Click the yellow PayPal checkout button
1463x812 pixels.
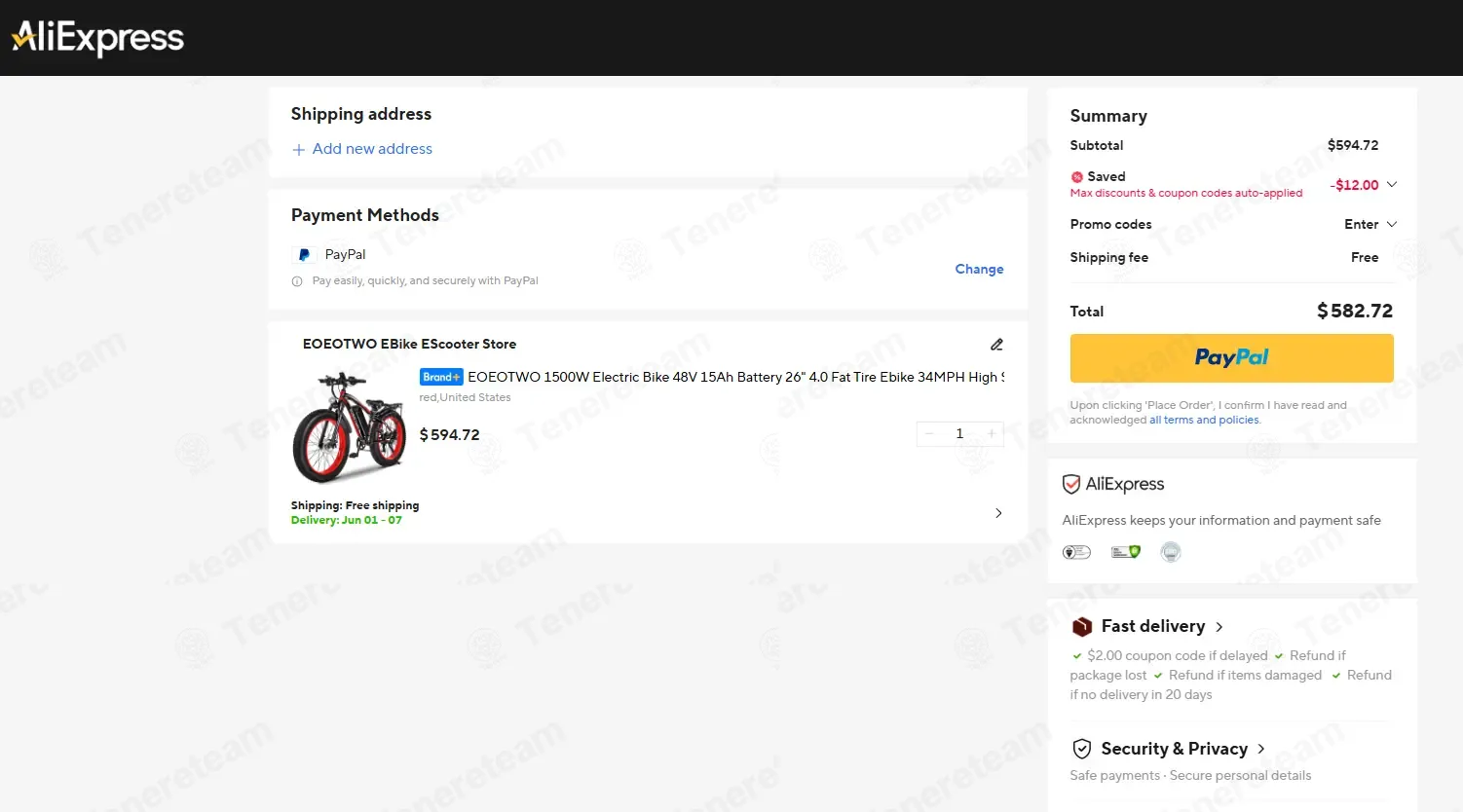[1231, 358]
